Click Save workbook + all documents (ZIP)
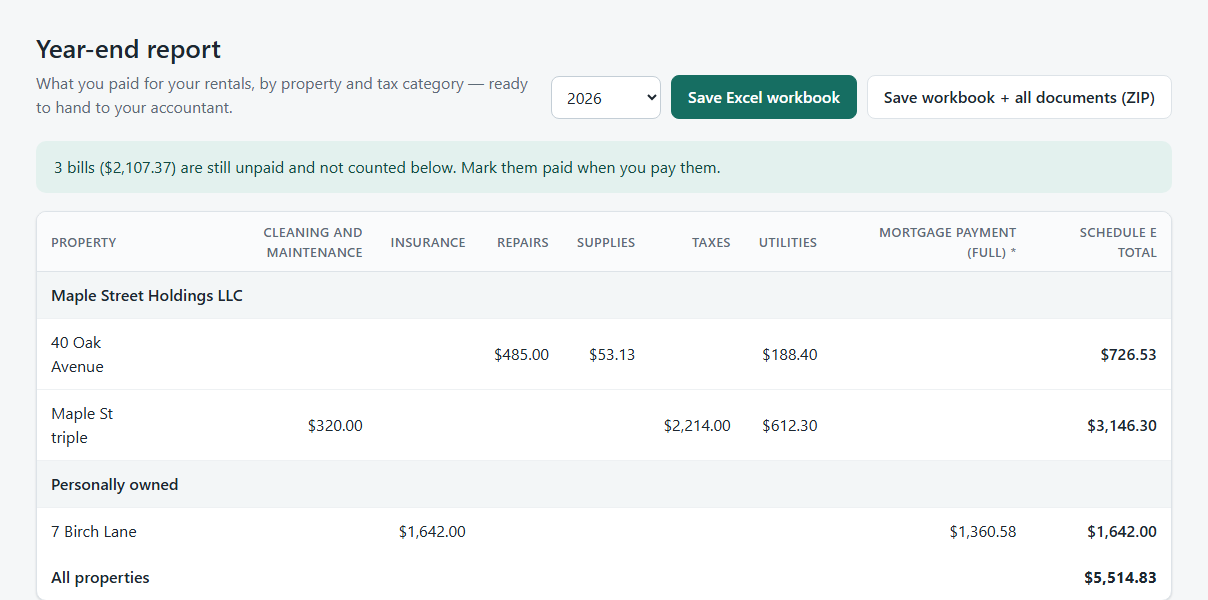The image size is (1208, 600). coord(1019,97)
